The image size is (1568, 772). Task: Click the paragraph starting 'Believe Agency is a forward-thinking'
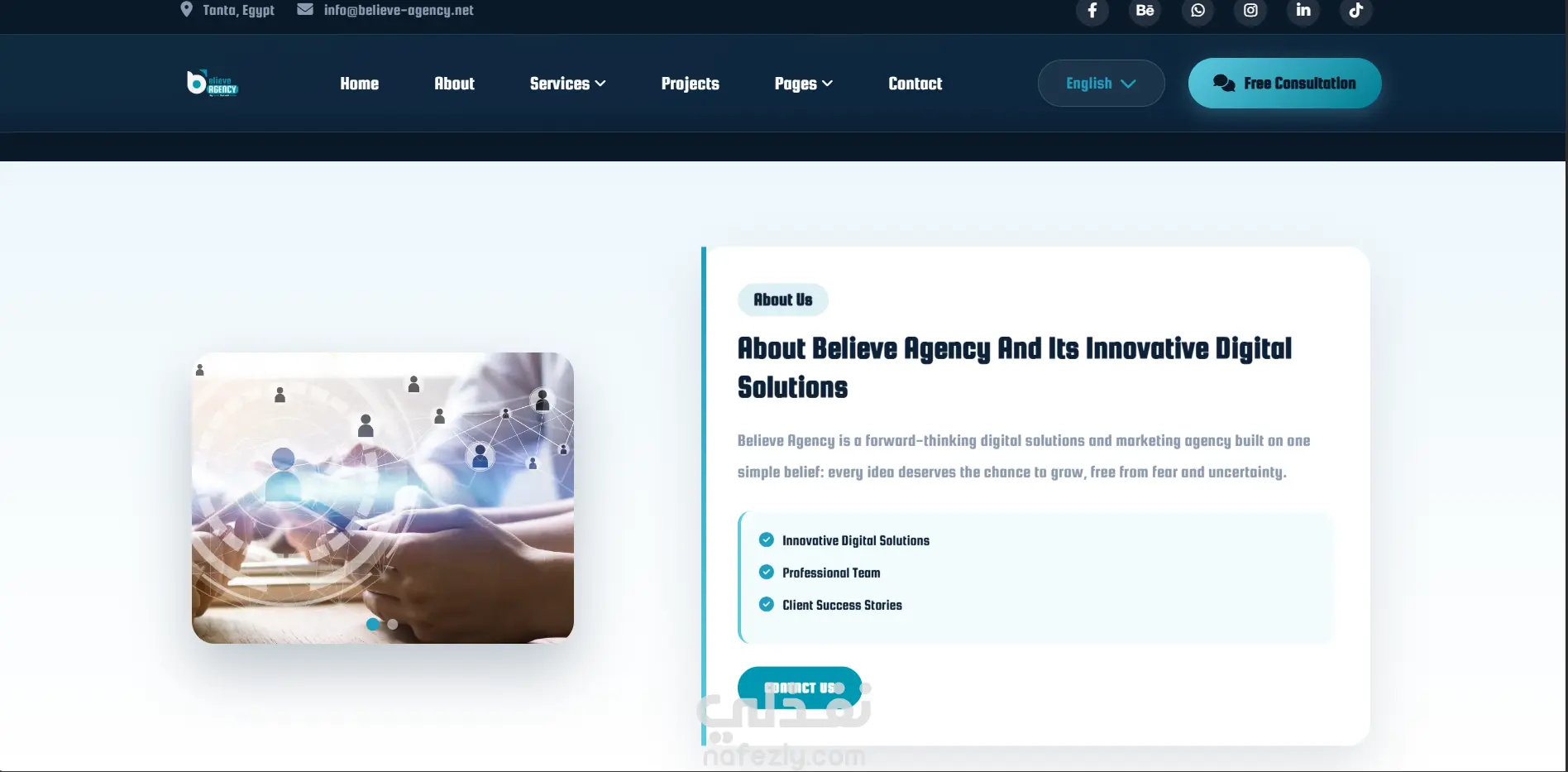[x=1024, y=456]
